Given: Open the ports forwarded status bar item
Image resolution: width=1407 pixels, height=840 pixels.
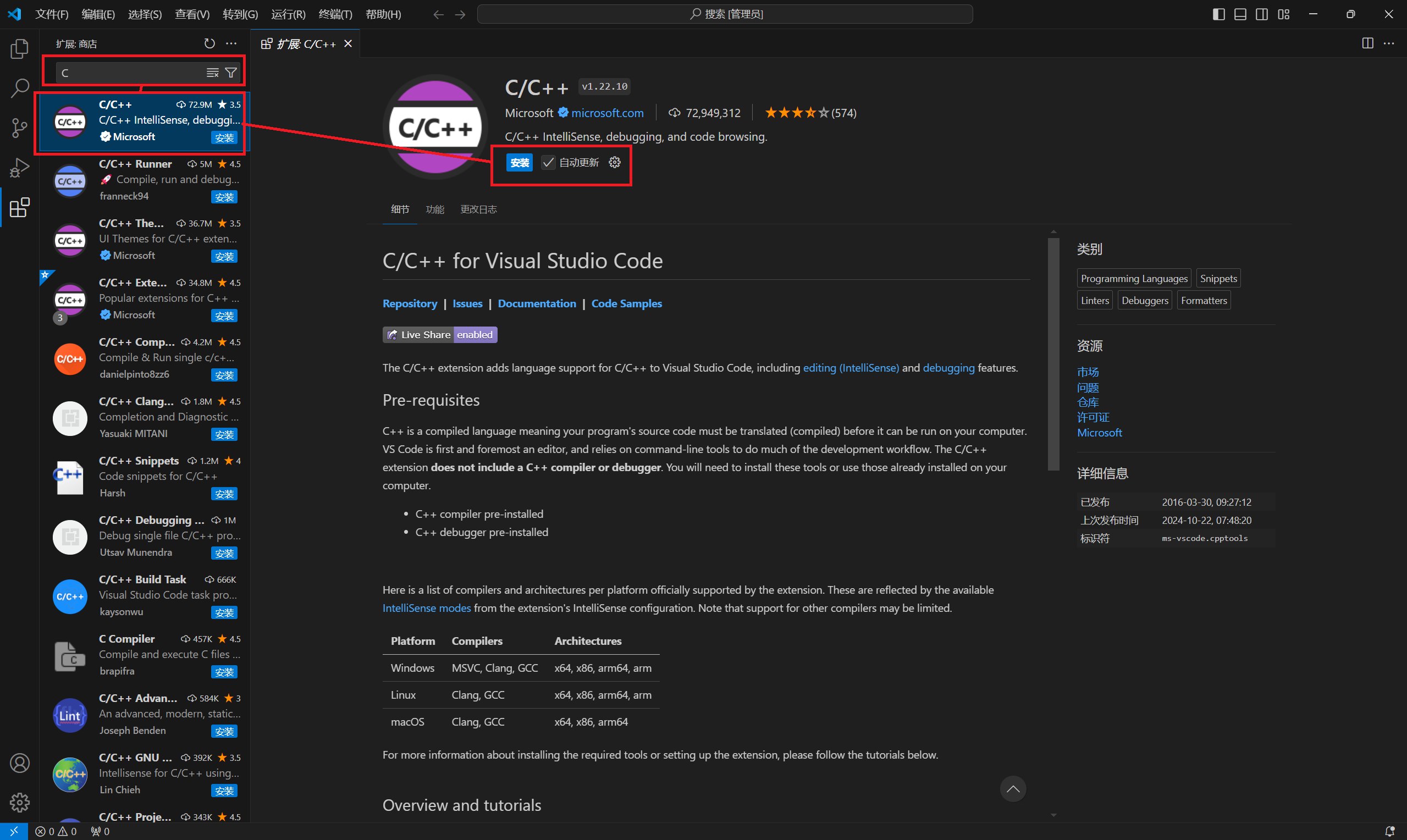Looking at the screenshot, I should (100, 831).
